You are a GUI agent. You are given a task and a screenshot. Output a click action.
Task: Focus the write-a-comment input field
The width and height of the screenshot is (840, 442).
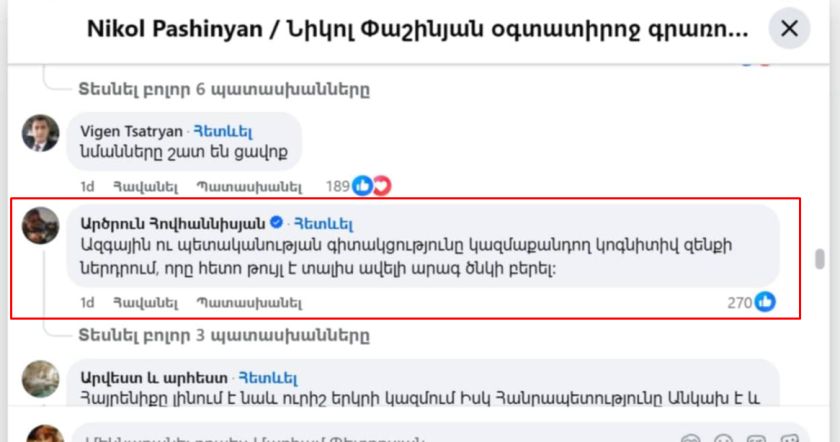(x=350, y=436)
